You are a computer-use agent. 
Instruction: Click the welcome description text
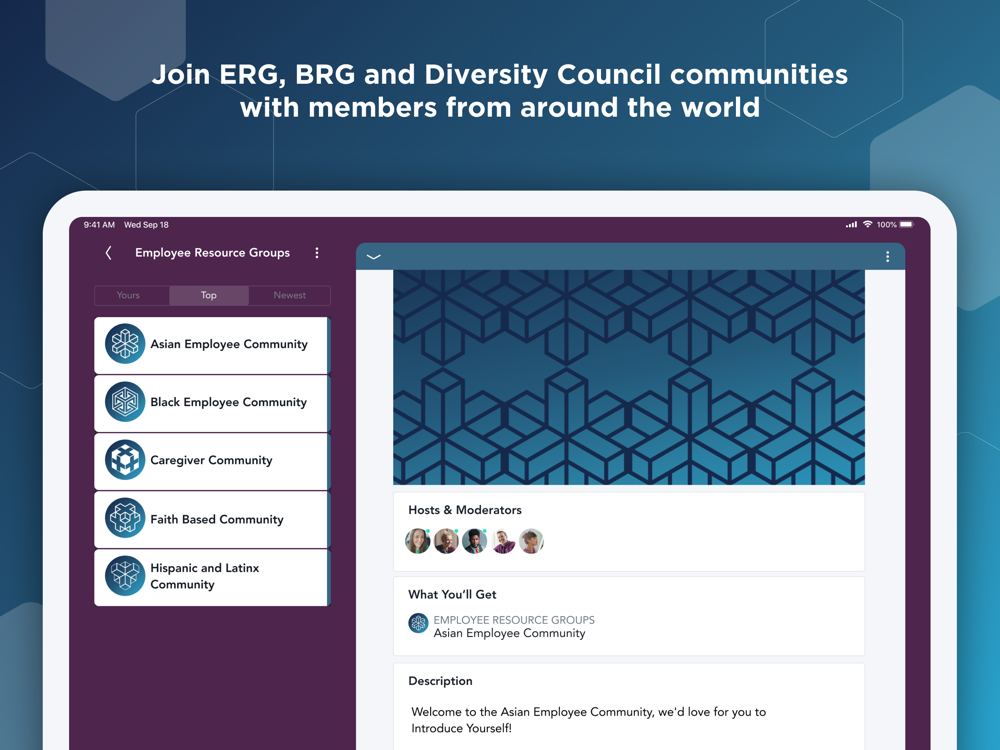coord(589,720)
